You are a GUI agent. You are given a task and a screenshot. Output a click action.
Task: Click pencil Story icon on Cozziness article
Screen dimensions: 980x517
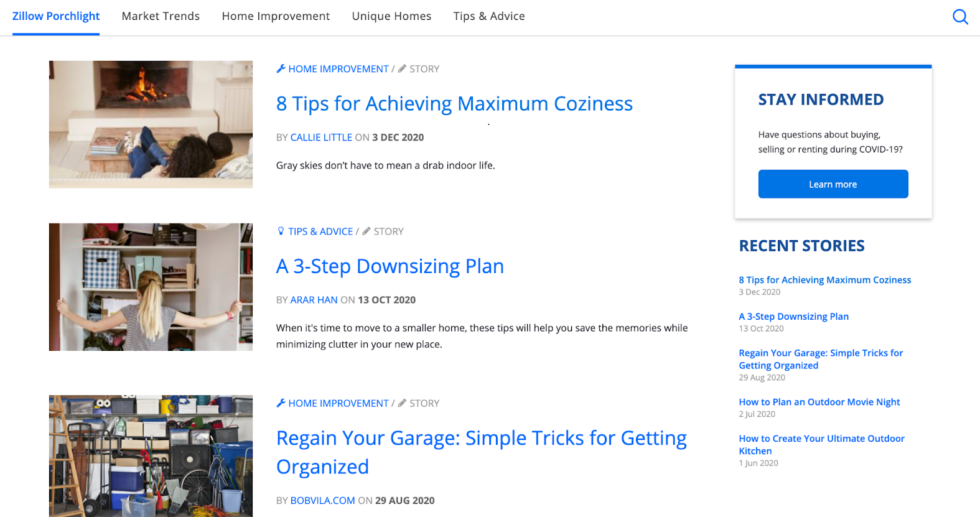pyautogui.click(x=402, y=69)
